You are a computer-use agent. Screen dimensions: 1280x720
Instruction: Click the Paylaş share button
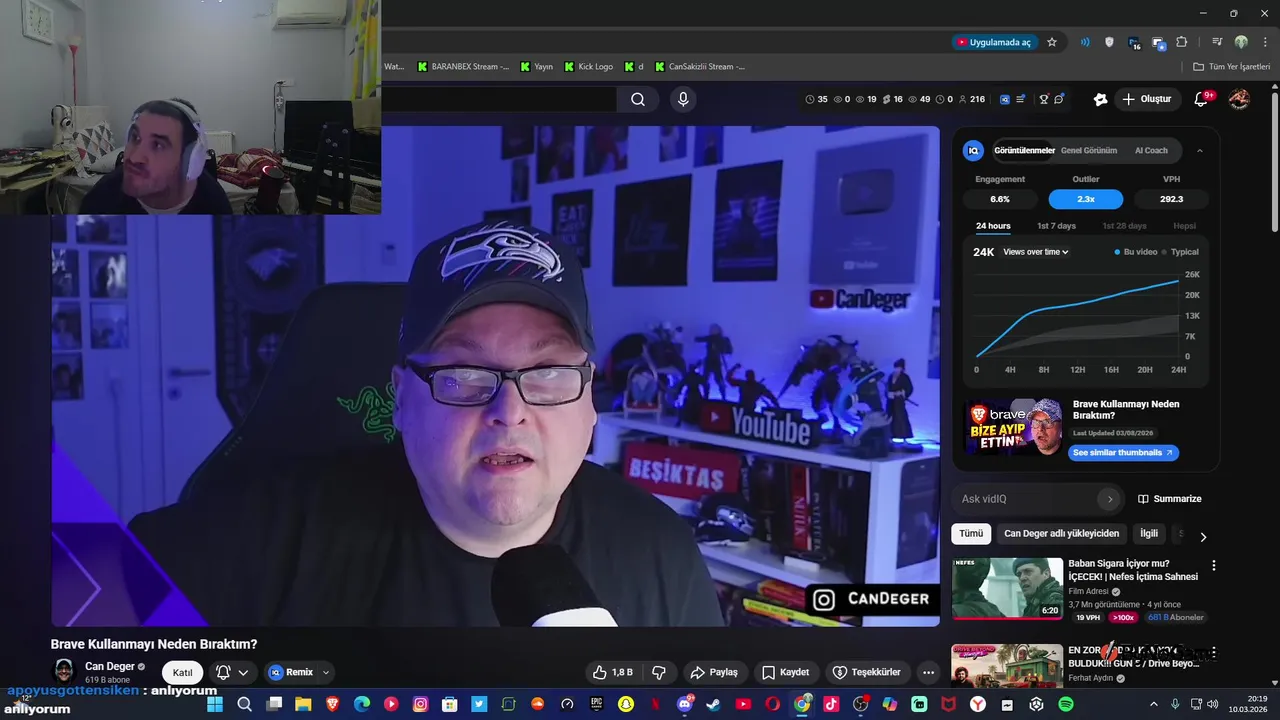(714, 672)
